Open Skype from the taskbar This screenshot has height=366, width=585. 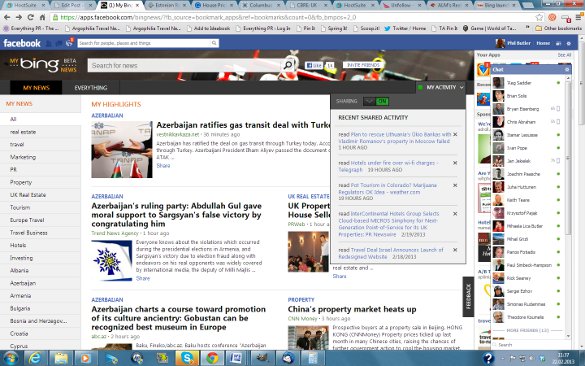pyautogui.click(x=187, y=359)
